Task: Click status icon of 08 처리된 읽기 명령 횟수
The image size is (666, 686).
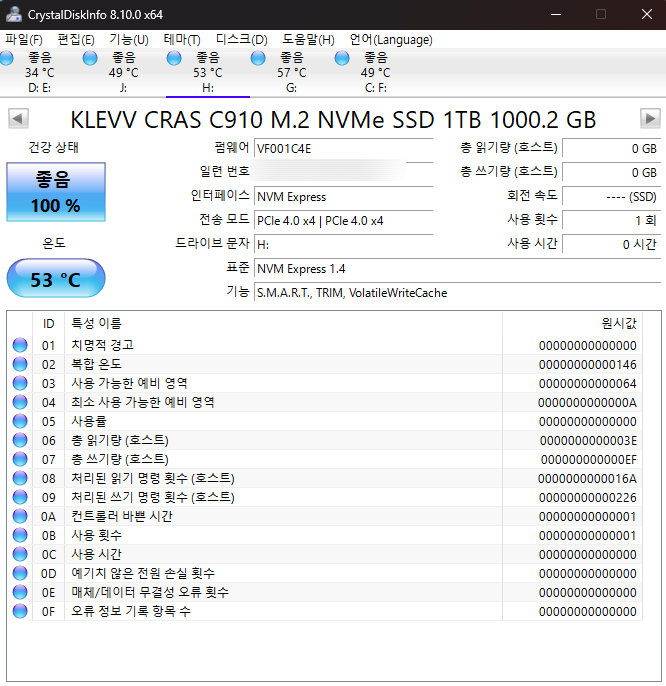Action: [x=20, y=478]
